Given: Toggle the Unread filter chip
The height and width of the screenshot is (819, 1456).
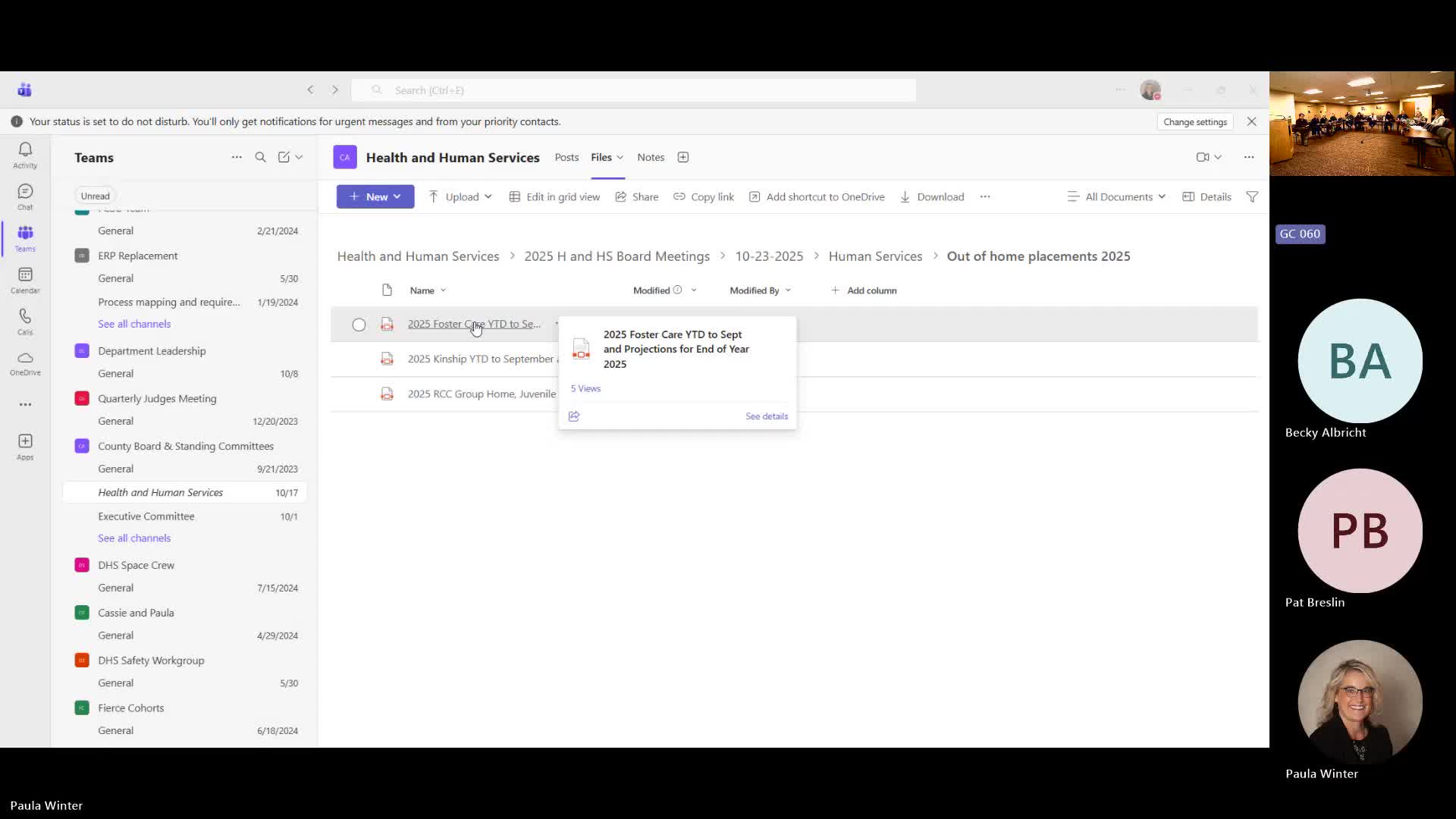Looking at the screenshot, I should pos(95,196).
